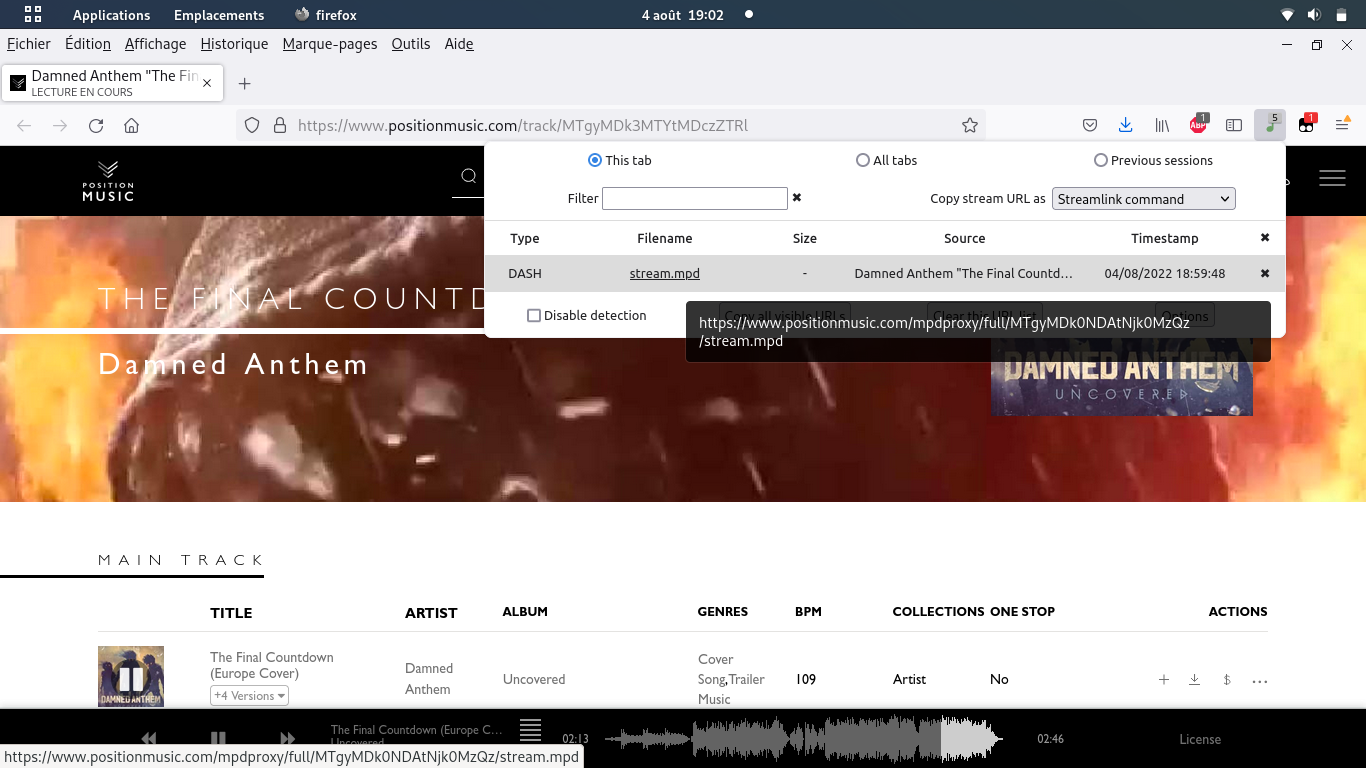Click the License button in player
Viewport: 1366px width, 768px height.
point(1200,739)
